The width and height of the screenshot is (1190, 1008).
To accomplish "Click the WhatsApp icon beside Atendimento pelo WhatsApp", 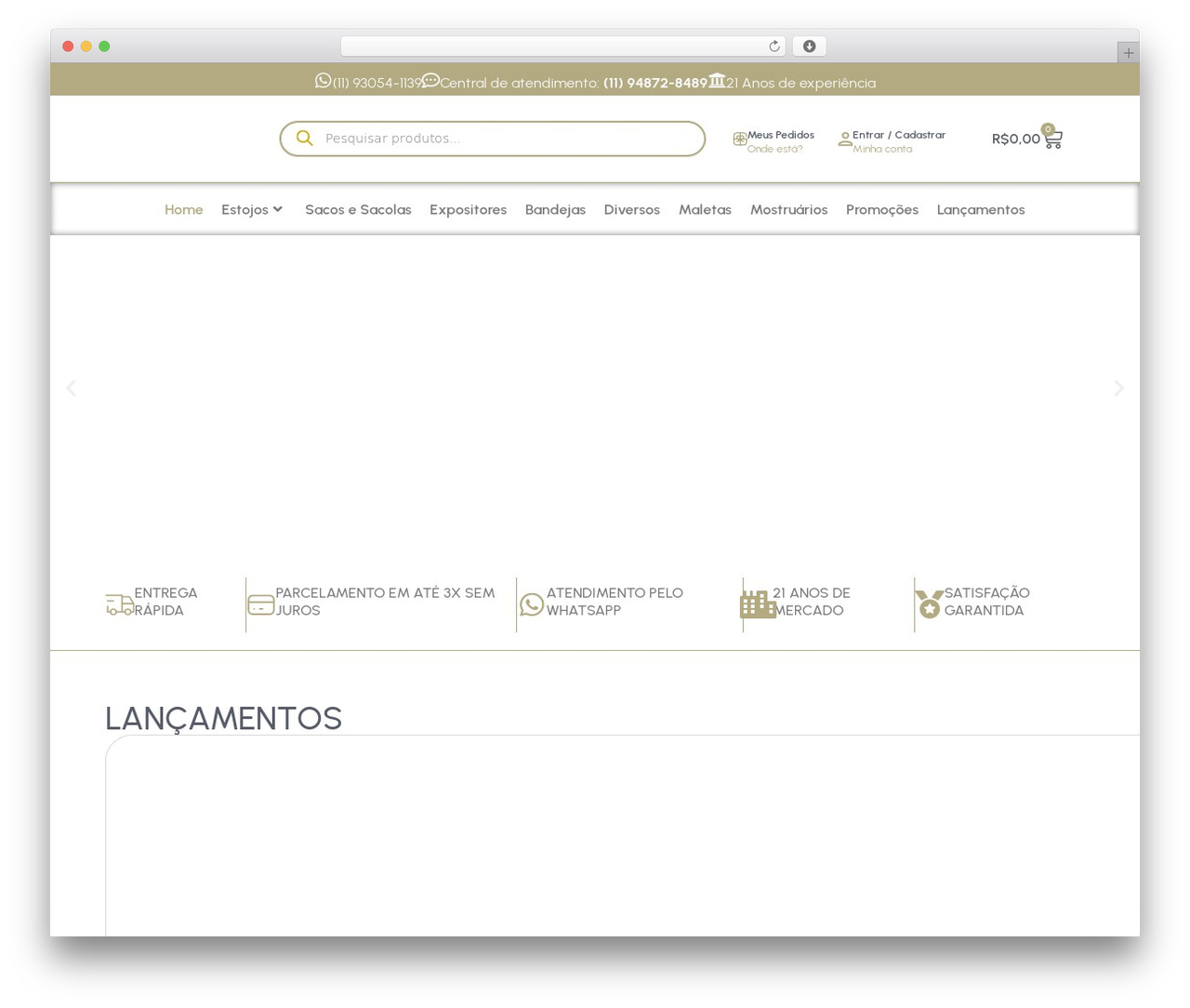I will [532, 604].
